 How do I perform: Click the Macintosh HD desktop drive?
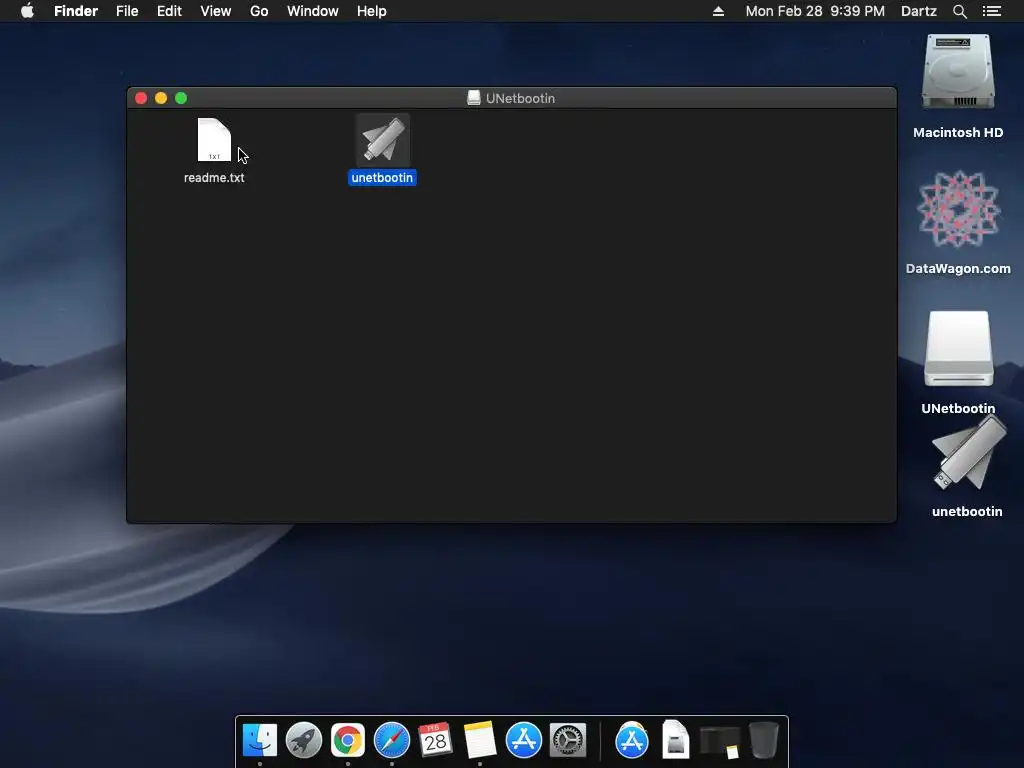[958, 72]
